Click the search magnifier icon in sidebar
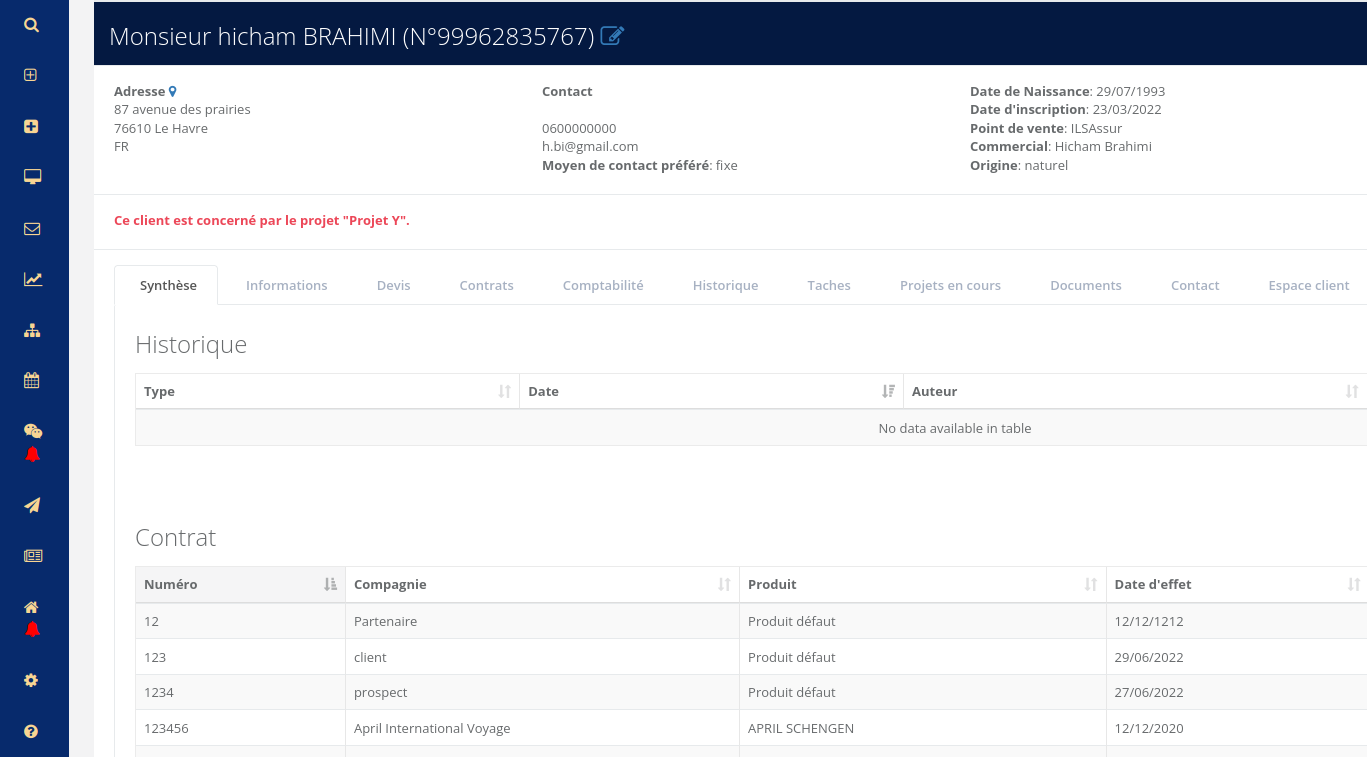The width and height of the screenshot is (1367, 757). (x=32, y=25)
